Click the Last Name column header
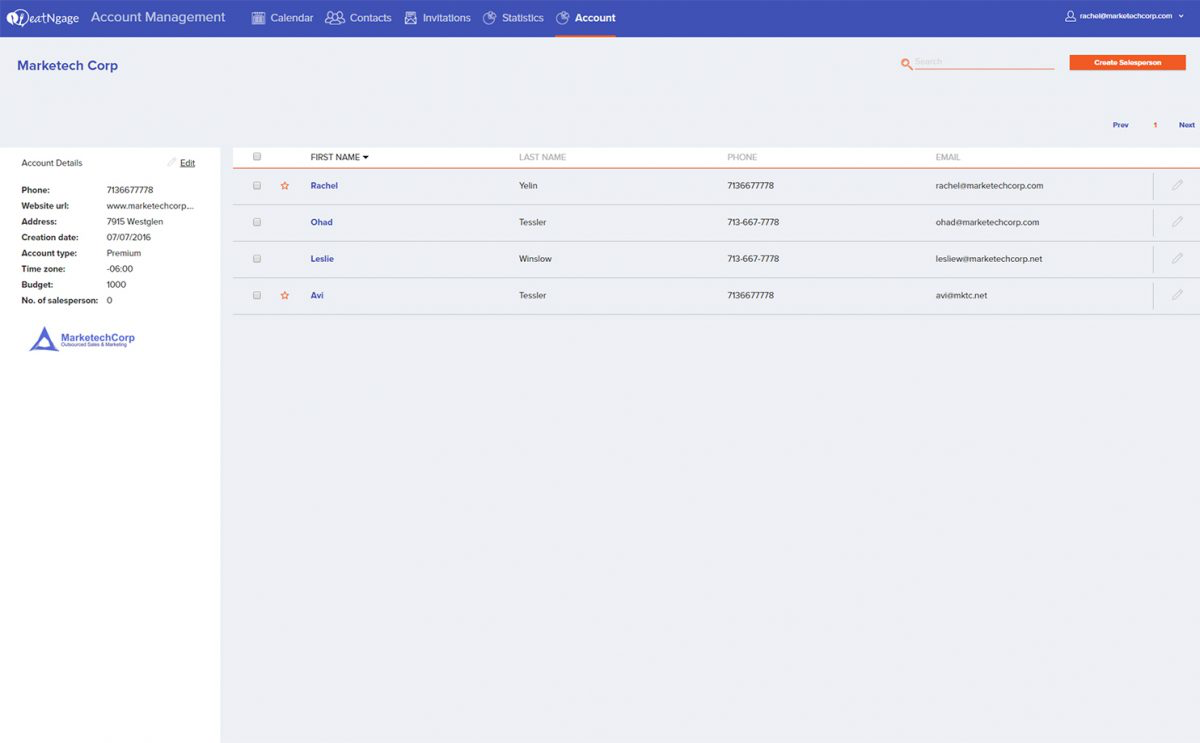 [542, 157]
